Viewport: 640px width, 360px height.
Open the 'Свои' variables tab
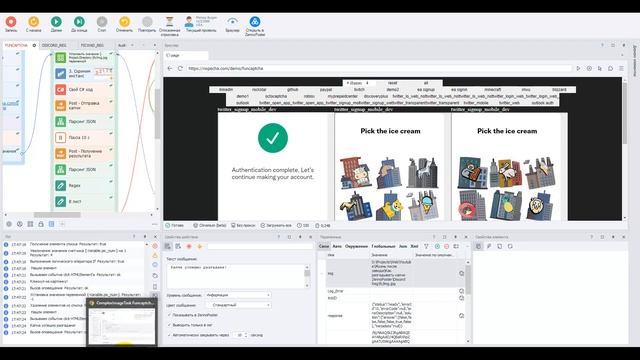pos(324,247)
